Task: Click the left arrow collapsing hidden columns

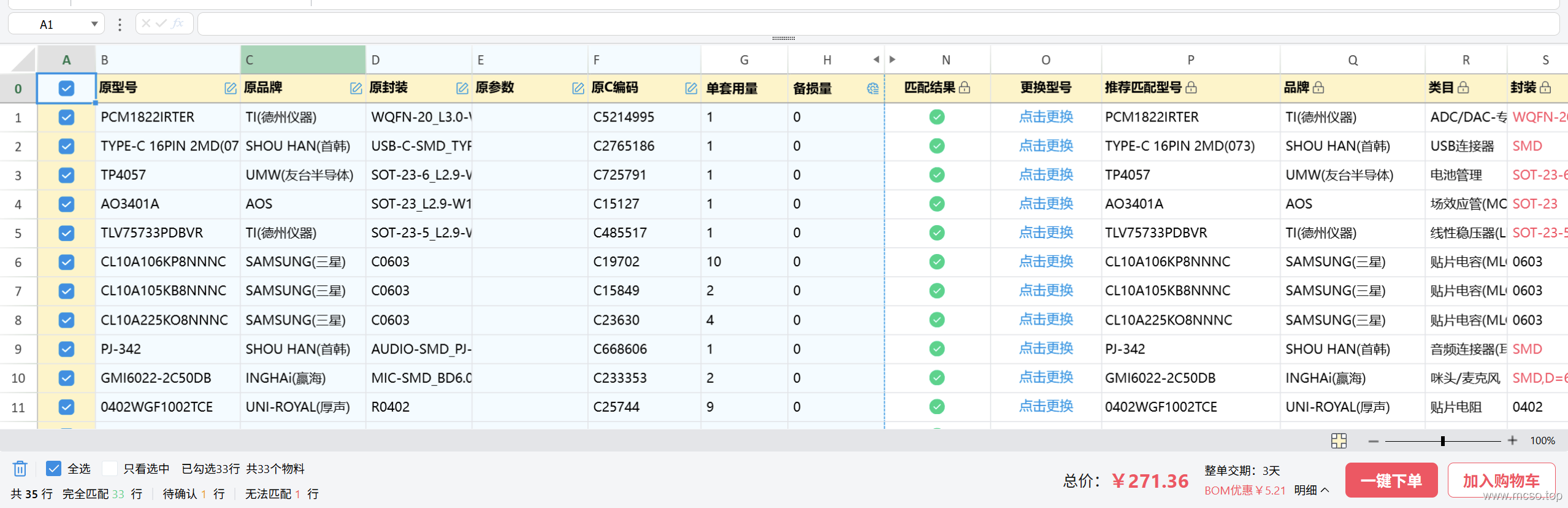Action: (876, 60)
